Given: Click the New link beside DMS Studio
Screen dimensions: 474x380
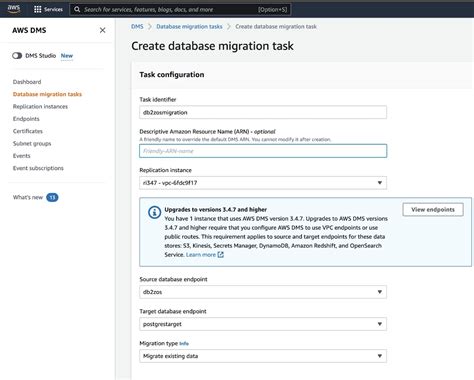Looking at the screenshot, I should click(67, 56).
